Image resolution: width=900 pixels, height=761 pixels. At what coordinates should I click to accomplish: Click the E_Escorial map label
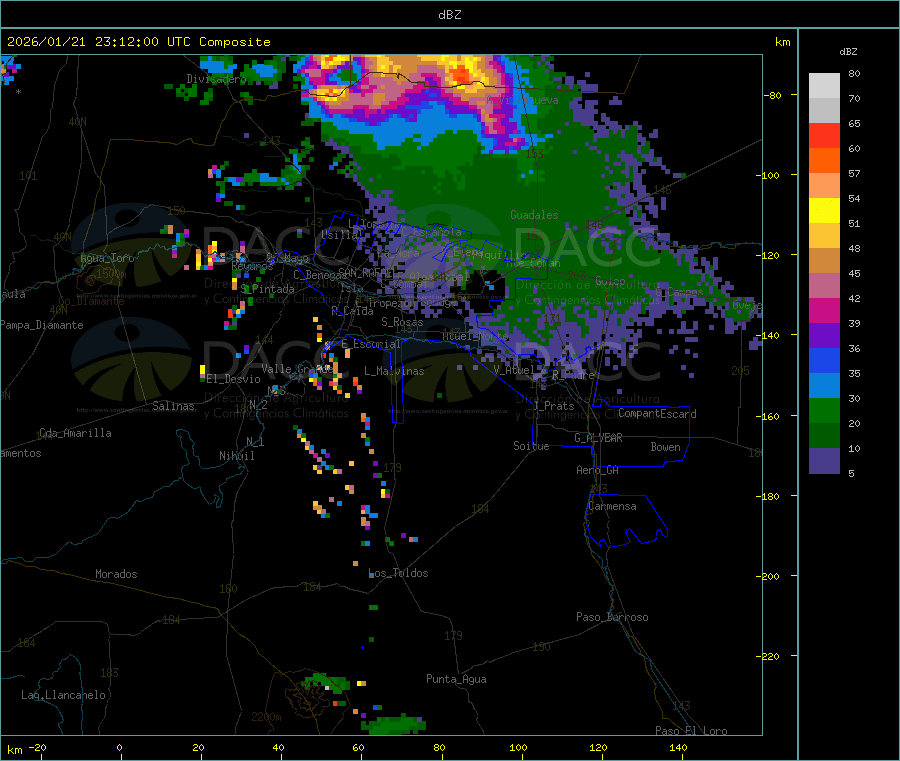370,344
